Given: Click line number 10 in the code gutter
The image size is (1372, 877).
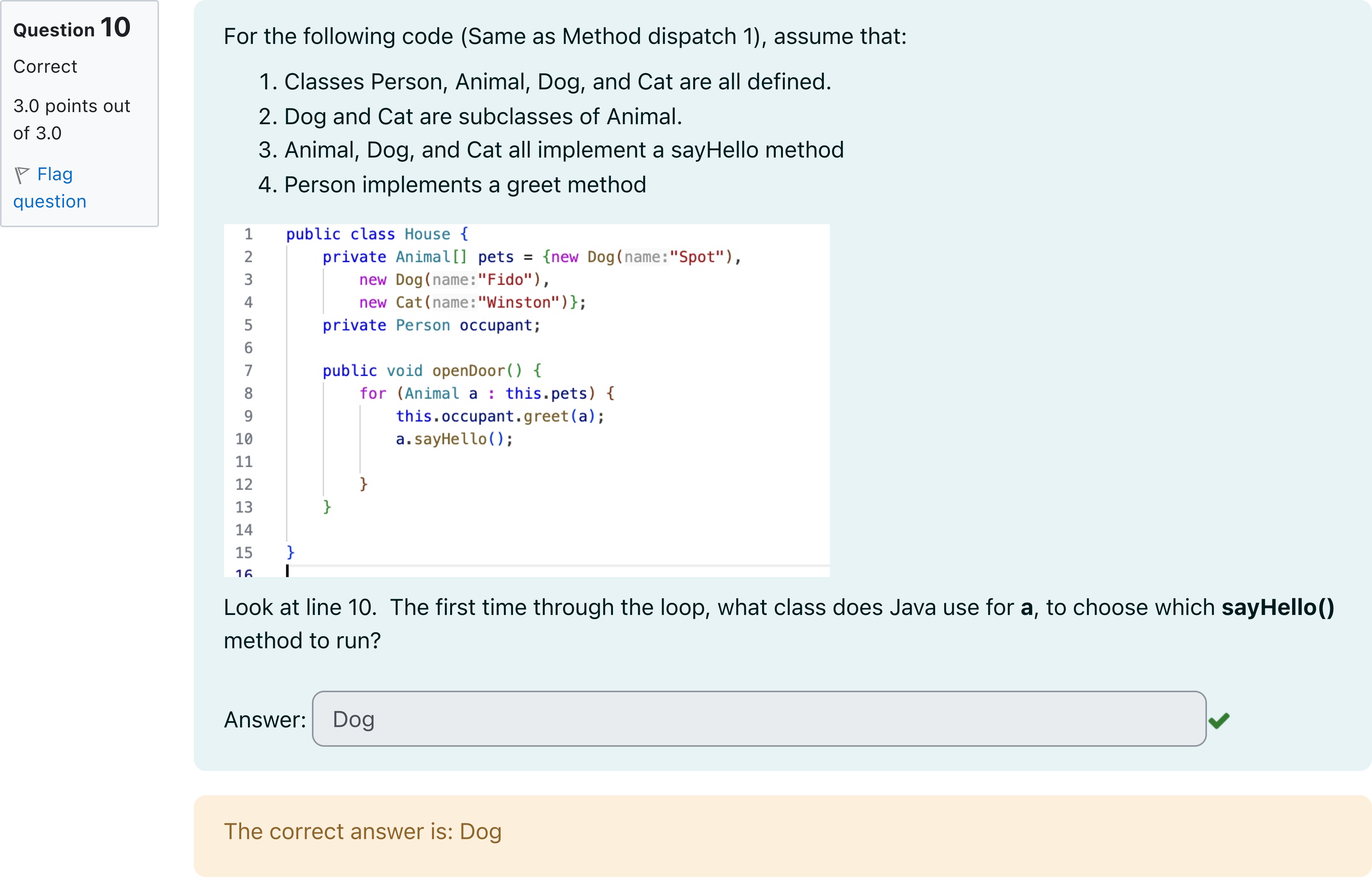Looking at the screenshot, I should (x=244, y=439).
